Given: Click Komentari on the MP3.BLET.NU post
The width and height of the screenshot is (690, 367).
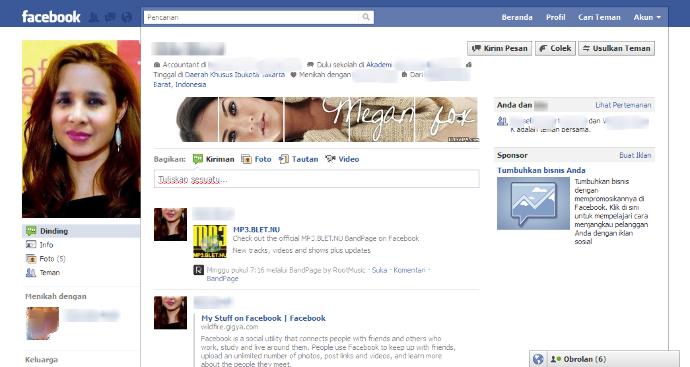Looking at the screenshot, I should click(409, 270).
